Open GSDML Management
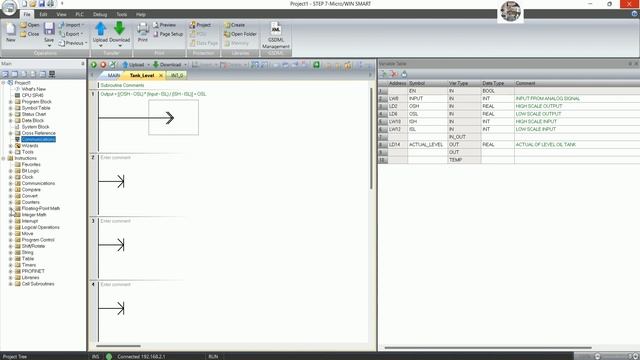 pyautogui.click(x=276, y=35)
